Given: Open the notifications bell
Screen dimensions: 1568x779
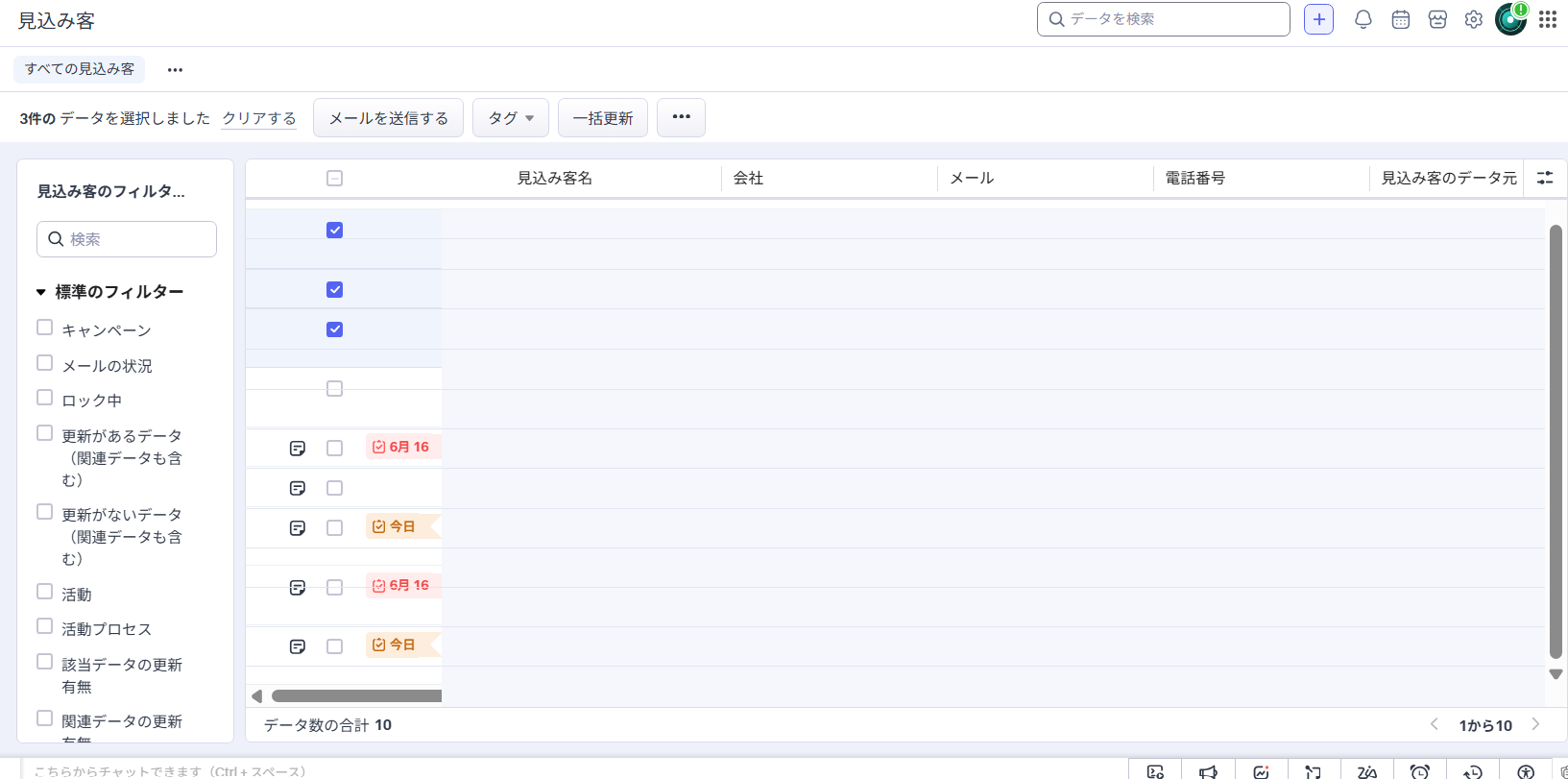Looking at the screenshot, I should tap(1363, 19).
